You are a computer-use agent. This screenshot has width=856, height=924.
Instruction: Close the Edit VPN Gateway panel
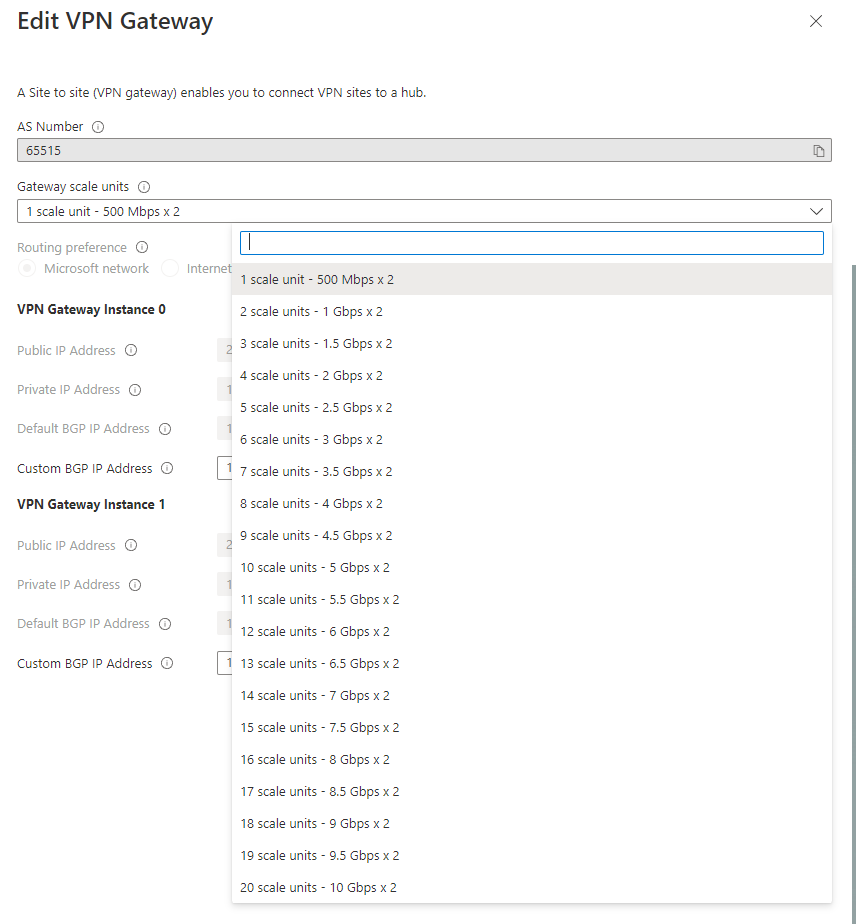click(816, 21)
